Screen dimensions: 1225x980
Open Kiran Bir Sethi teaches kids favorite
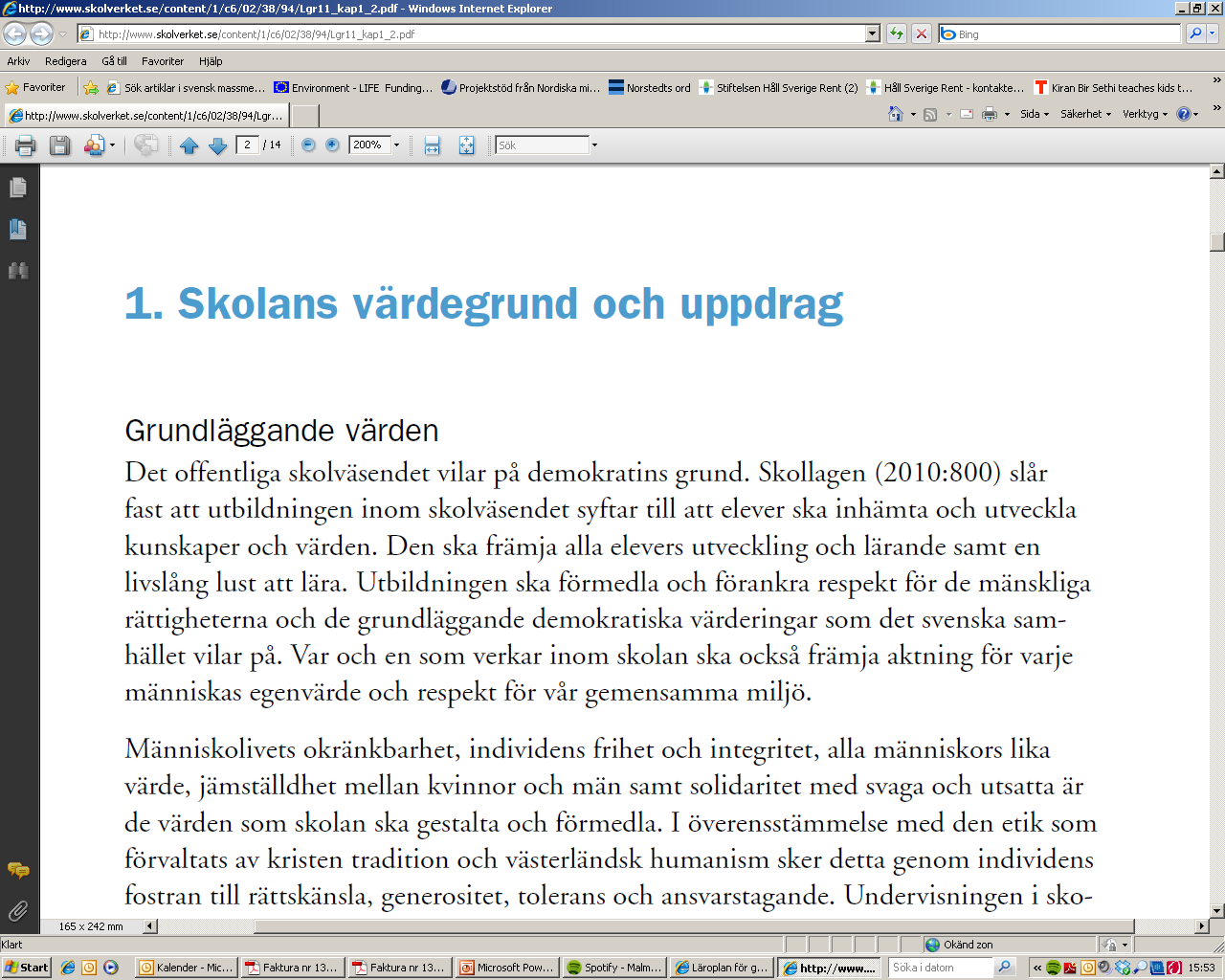coord(1113,88)
